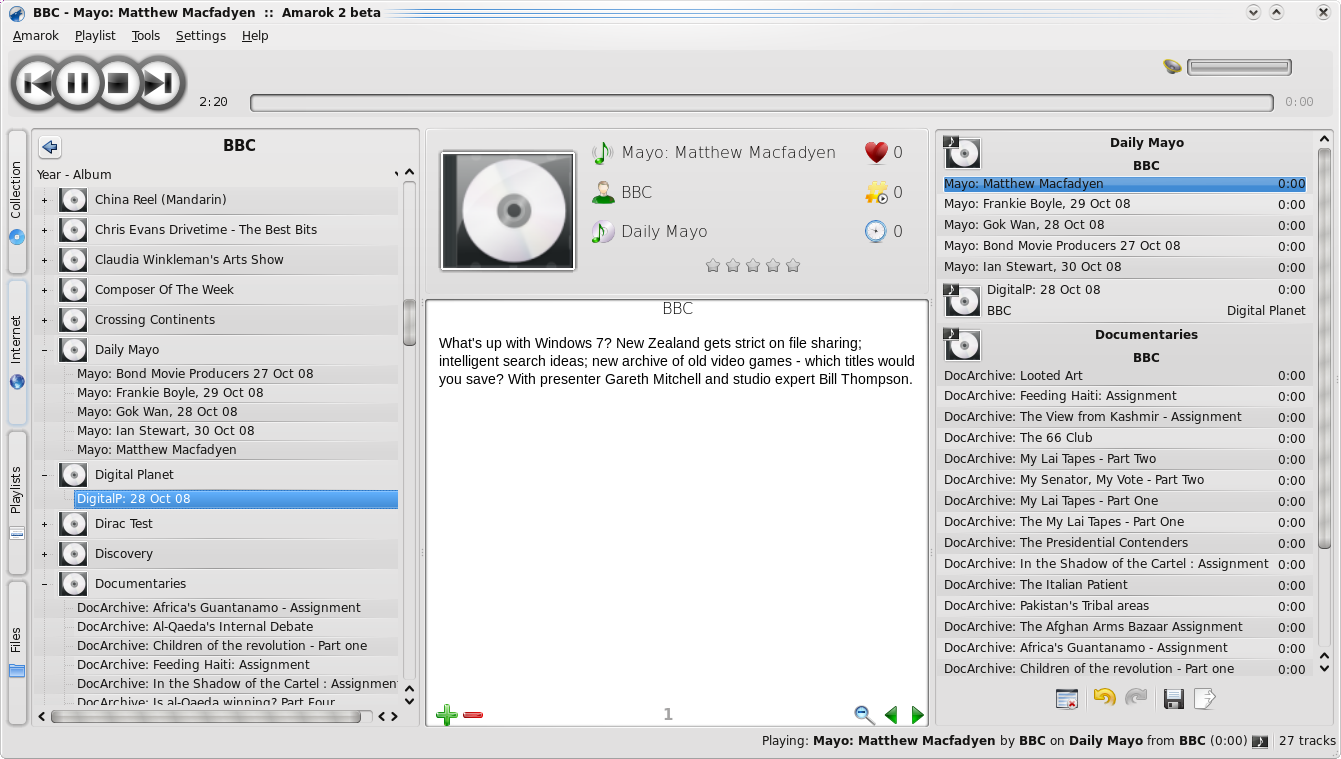Viewport: 1341px width, 759px height.
Task: Click the play count star icon
Action: [x=876, y=193]
